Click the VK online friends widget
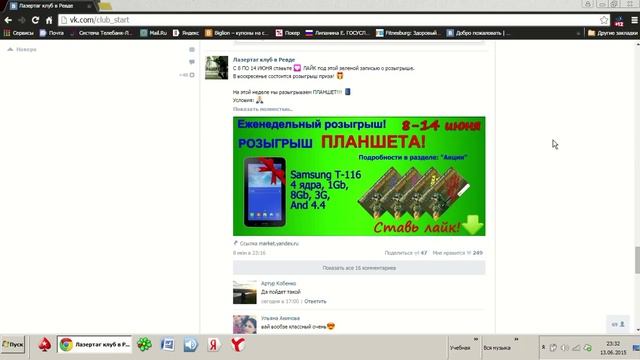The image size is (640, 360). [618, 324]
